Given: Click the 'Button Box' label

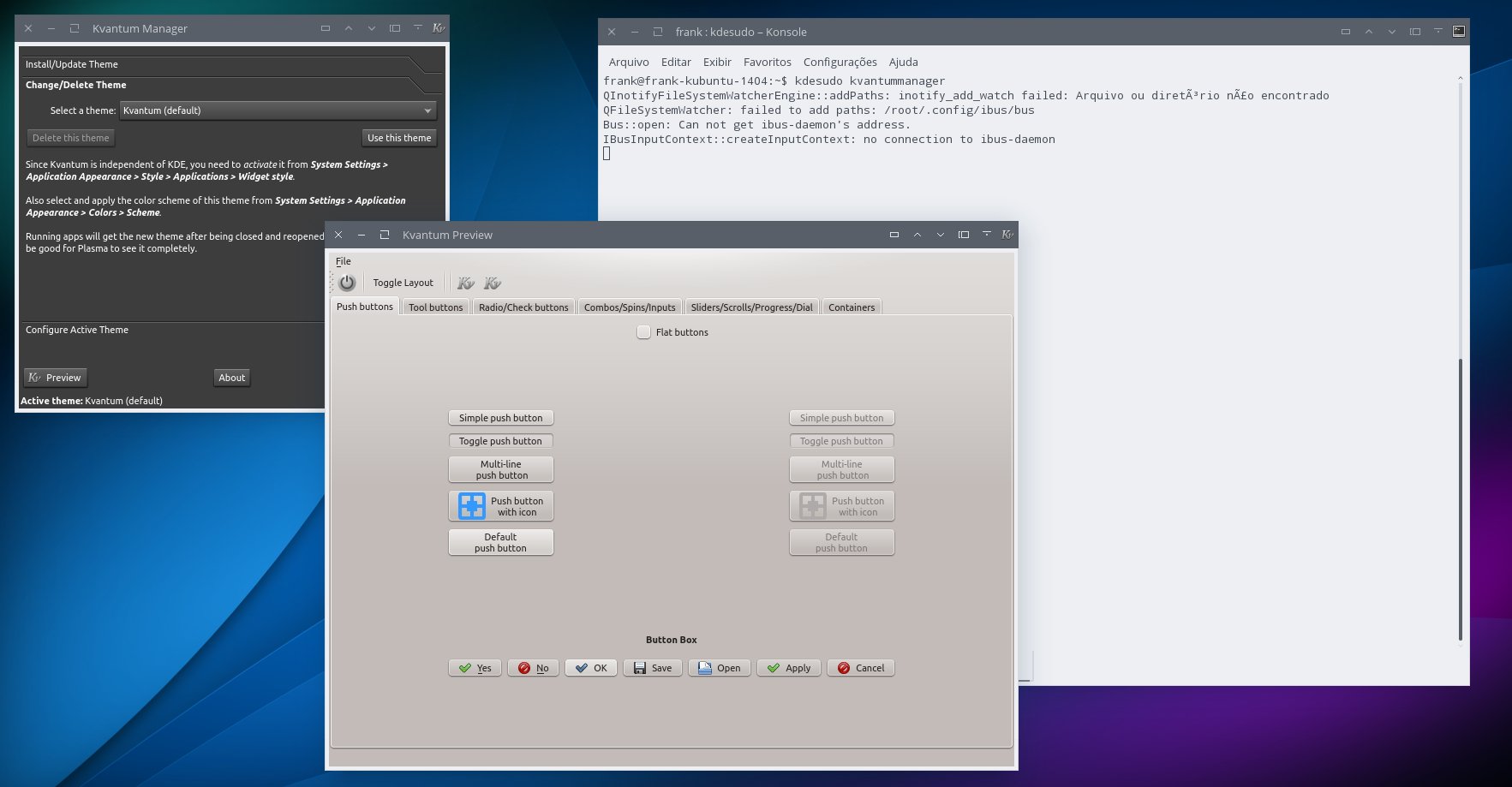Looking at the screenshot, I should point(672,640).
